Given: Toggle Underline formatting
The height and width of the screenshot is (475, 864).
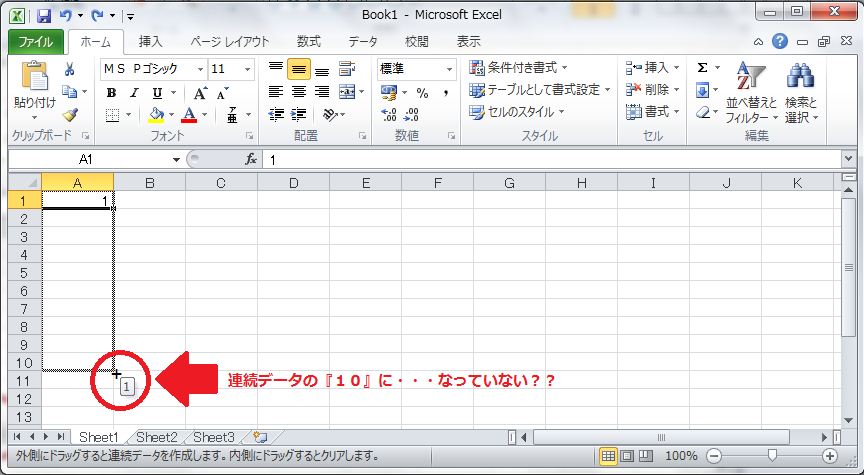Looking at the screenshot, I should point(157,93).
